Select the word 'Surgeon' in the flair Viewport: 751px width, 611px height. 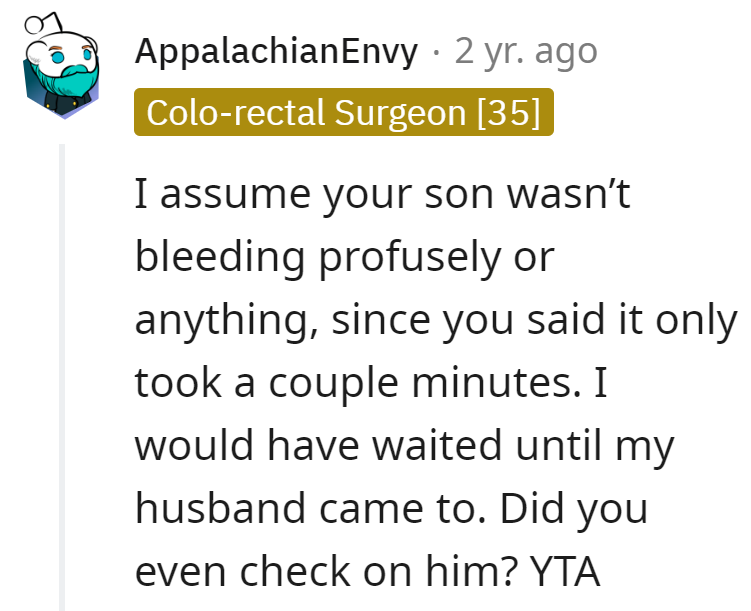[400, 113]
